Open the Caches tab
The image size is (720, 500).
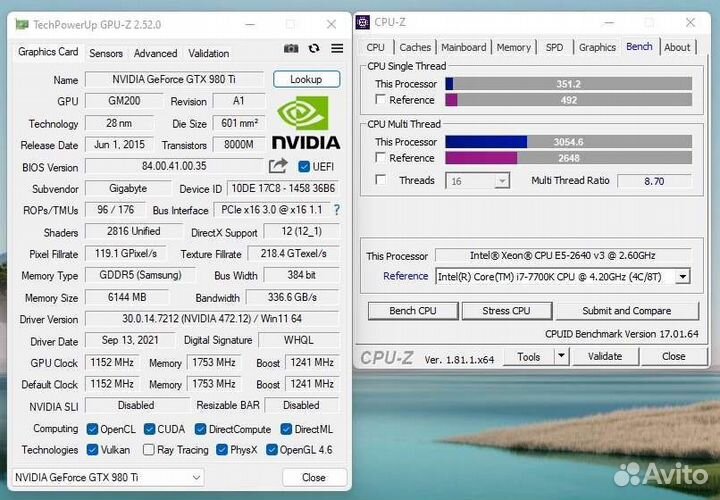point(415,47)
